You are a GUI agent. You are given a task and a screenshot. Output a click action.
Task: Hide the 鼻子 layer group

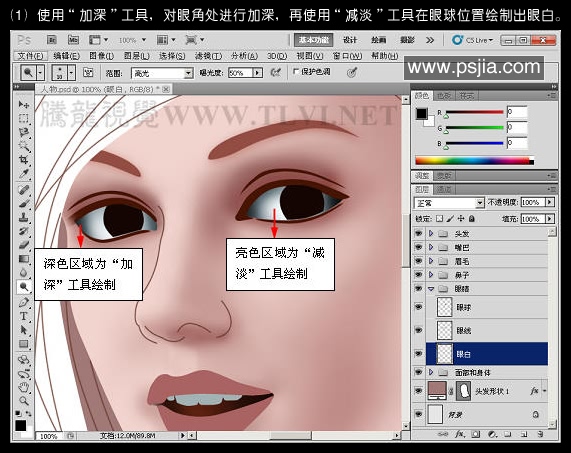click(x=418, y=275)
